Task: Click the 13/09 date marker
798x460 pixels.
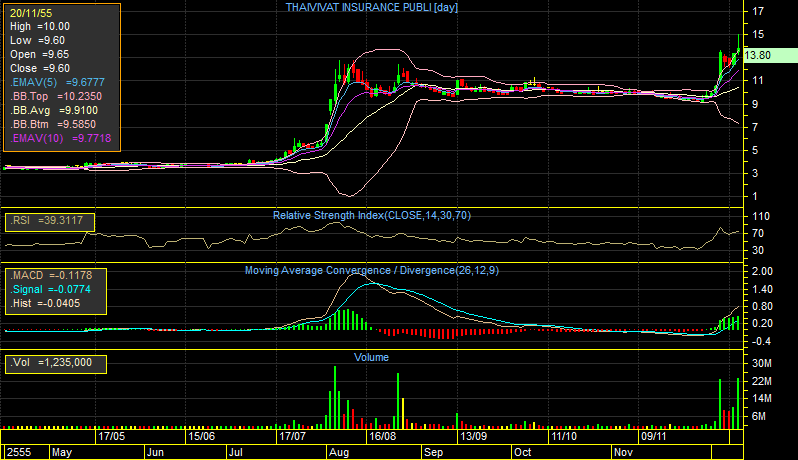Action: 473,436
